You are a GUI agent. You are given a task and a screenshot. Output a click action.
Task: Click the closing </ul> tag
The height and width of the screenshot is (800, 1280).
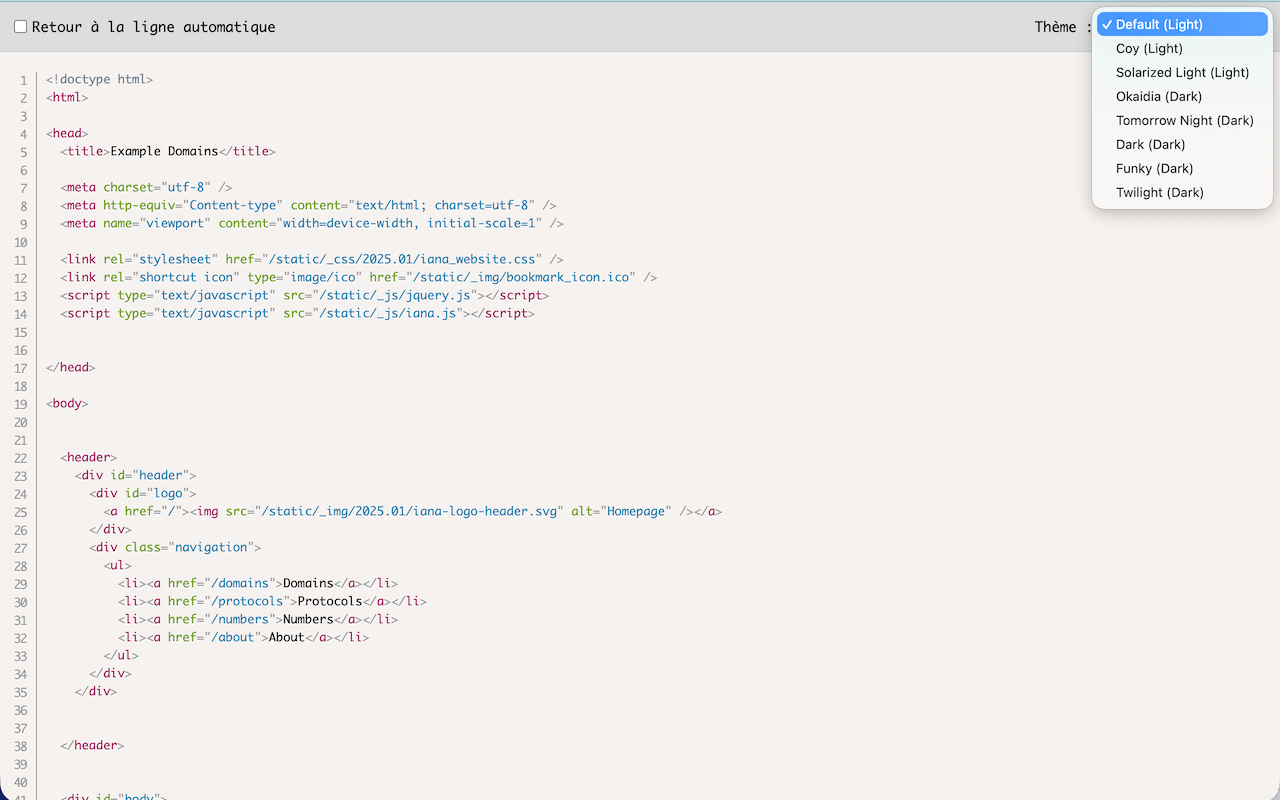121,655
